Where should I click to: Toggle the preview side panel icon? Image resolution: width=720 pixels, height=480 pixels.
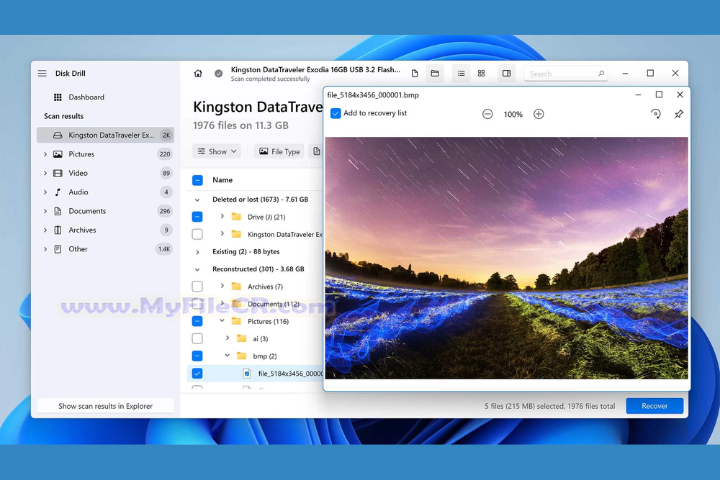coord(506,73)
